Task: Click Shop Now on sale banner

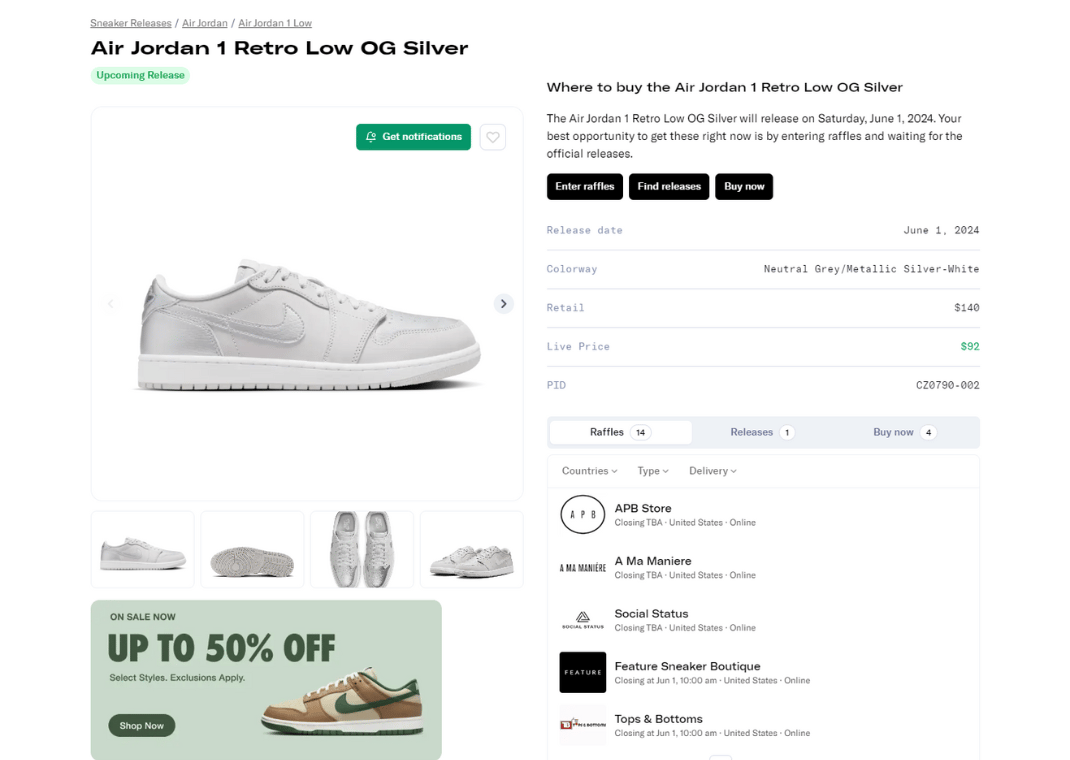Action: (x=141, y=726)
